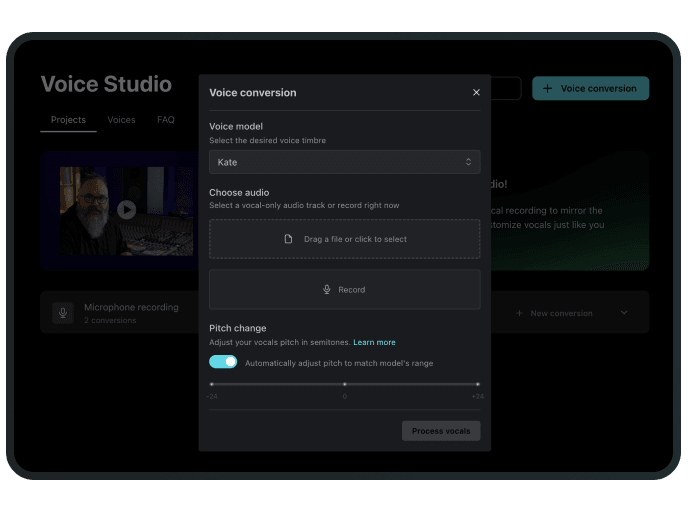Viewport: 688px width, 508px height.
Task: Play the tutorial video thumbnail
Action: click(126, 210)
